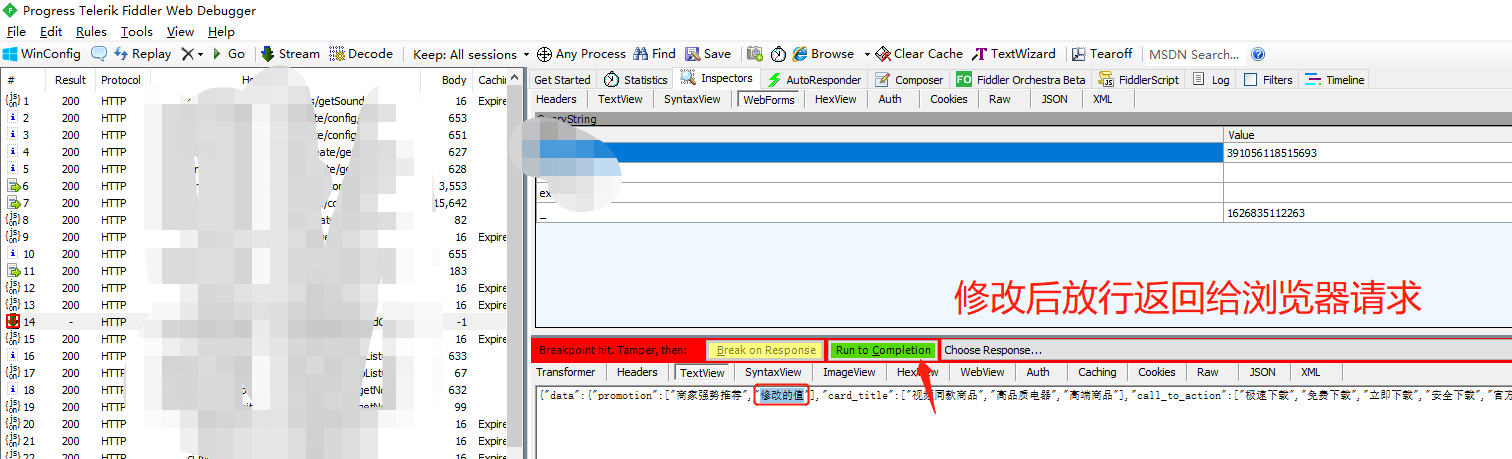Toggle the Decode toolbar option

pyautogui.click(x=361, y=54)
